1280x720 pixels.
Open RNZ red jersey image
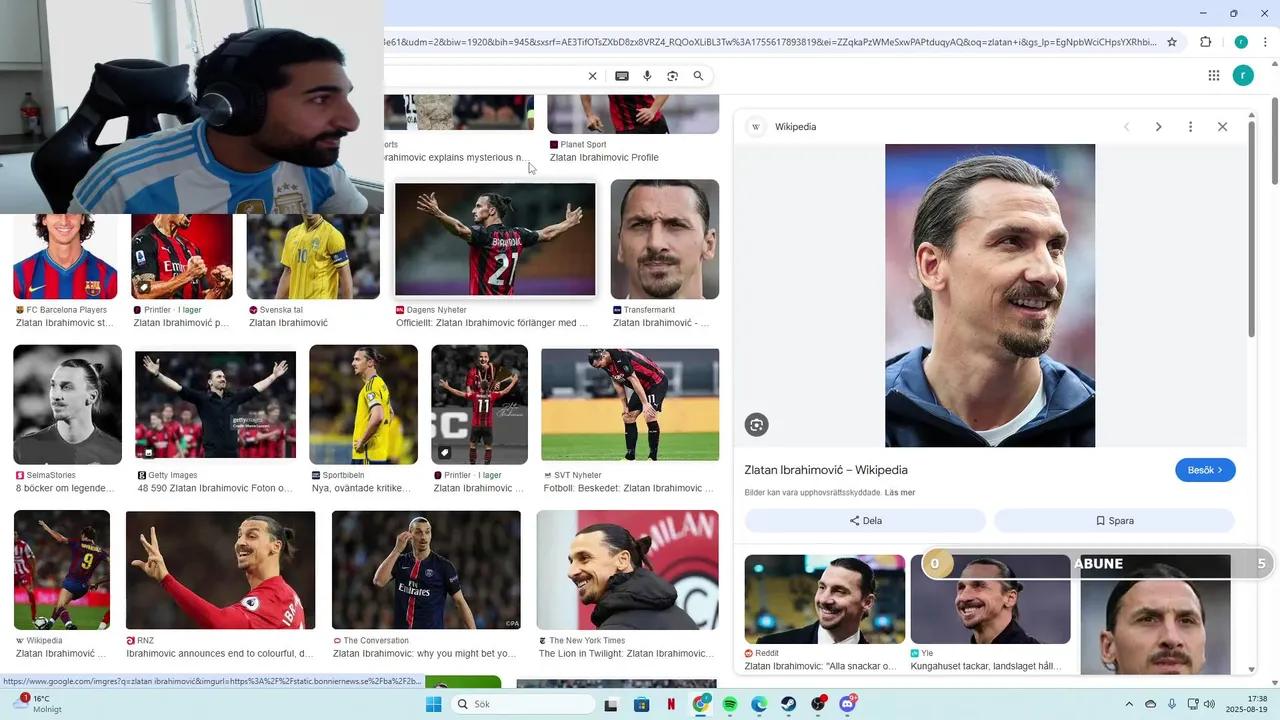pyautogui.click(x=220, y=570)
